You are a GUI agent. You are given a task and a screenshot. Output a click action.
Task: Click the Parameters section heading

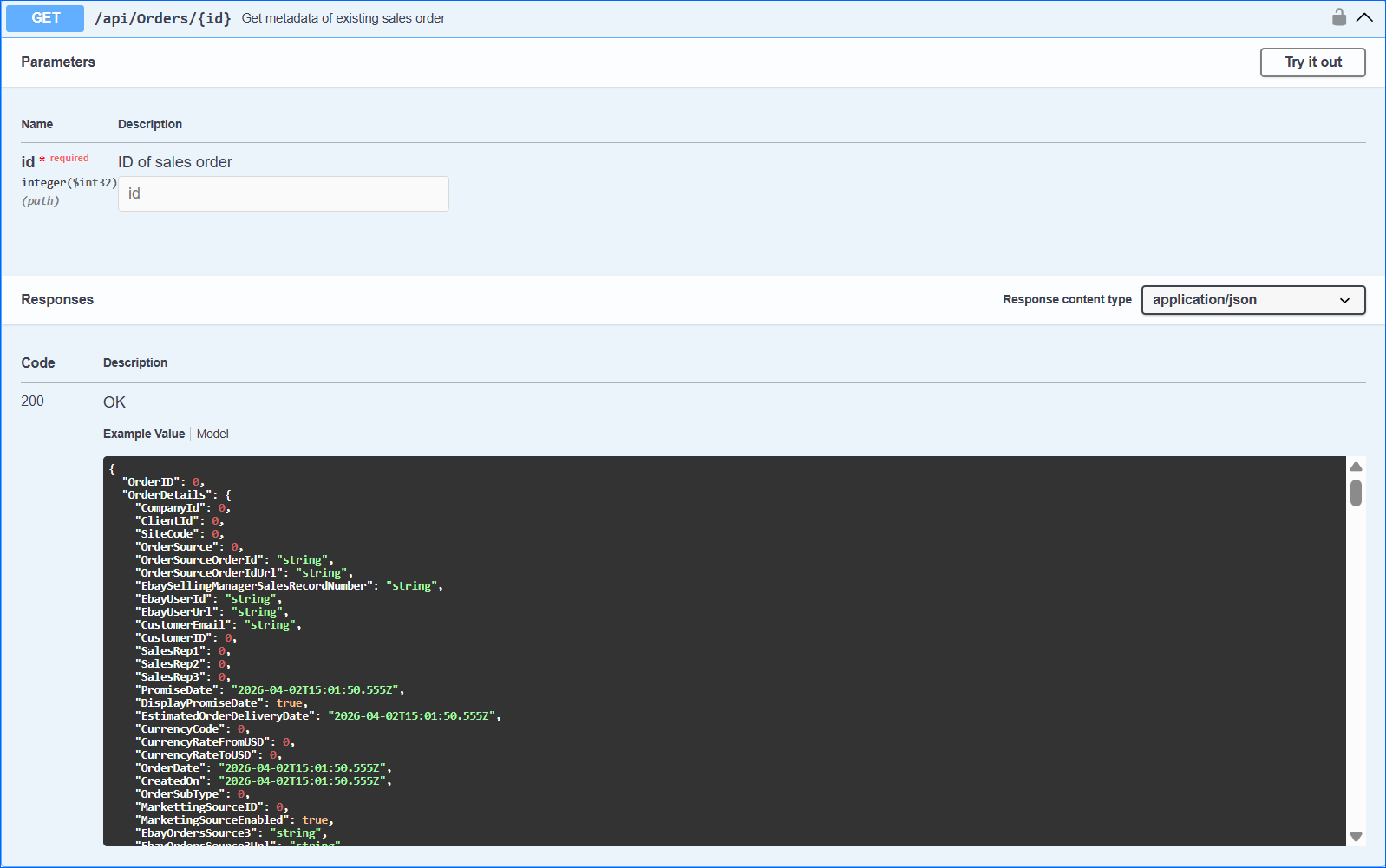(x=58, y=62)
